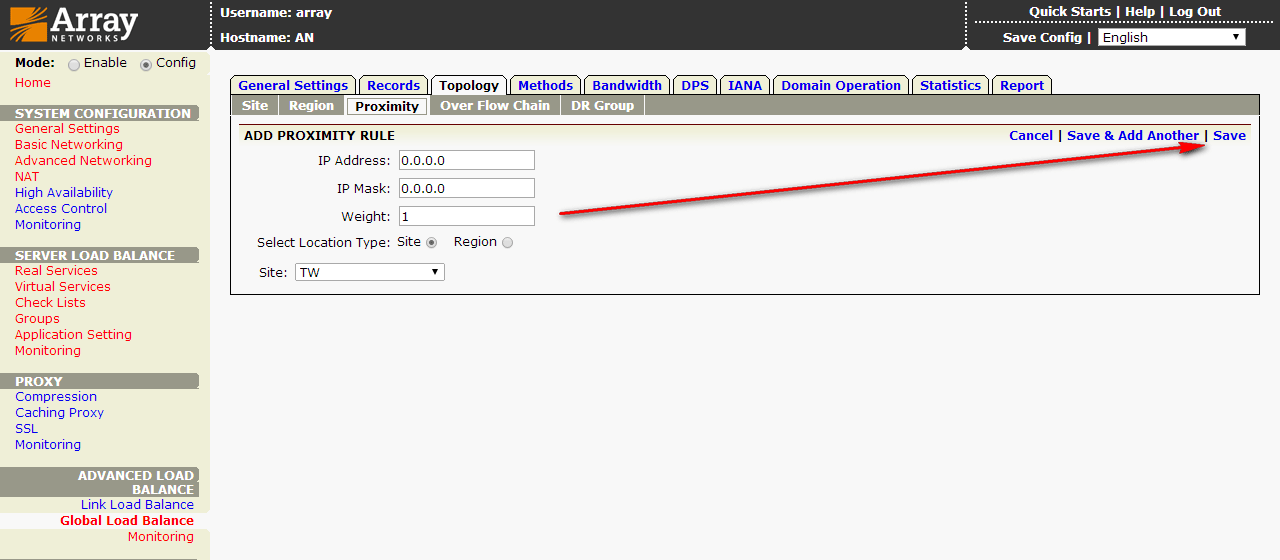Open the Statistics tab
This screenshot has height=560, width=1280.
[x=950, y=85]
